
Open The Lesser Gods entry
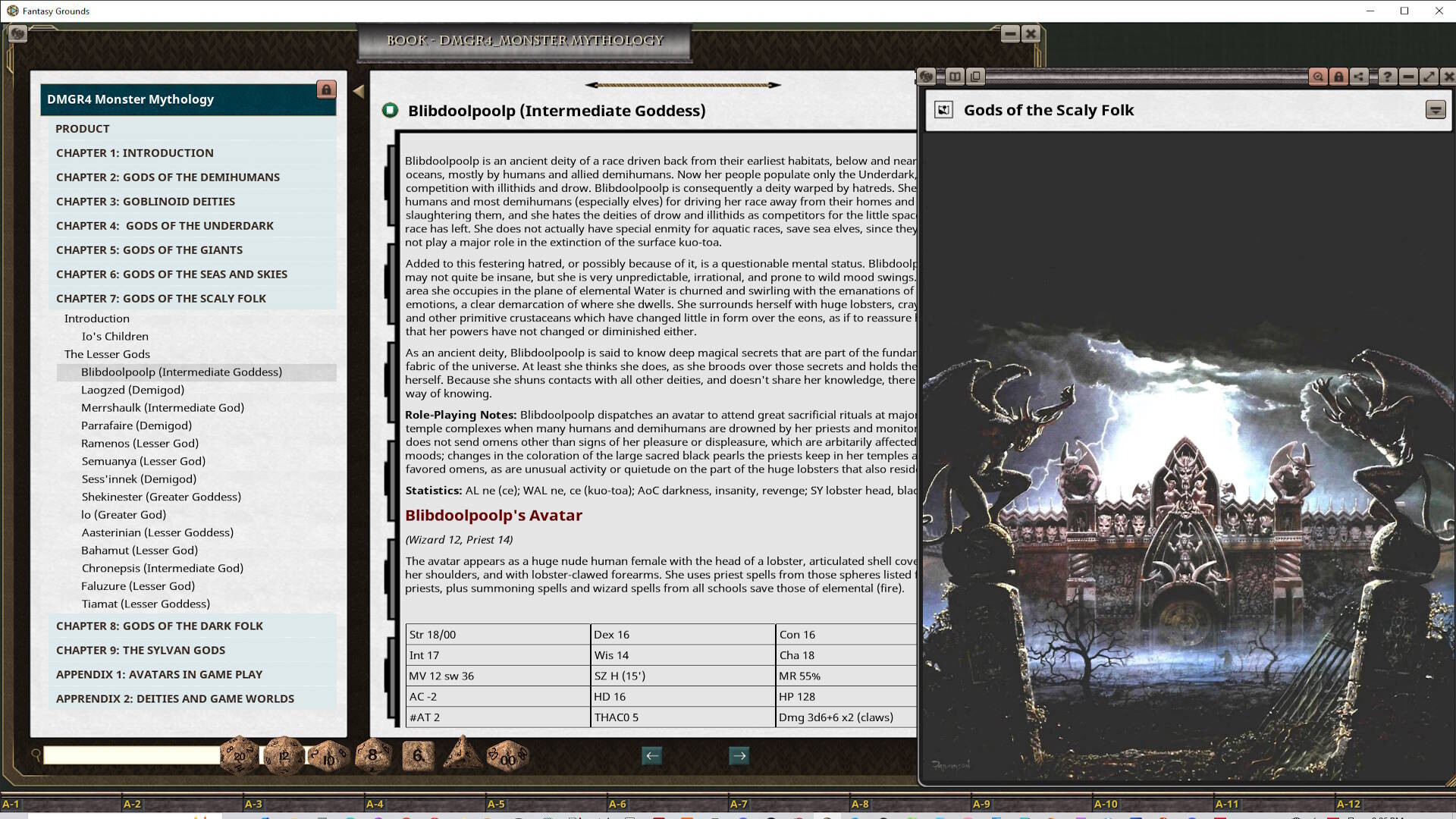pyautogui.click(x=107, y=354)
